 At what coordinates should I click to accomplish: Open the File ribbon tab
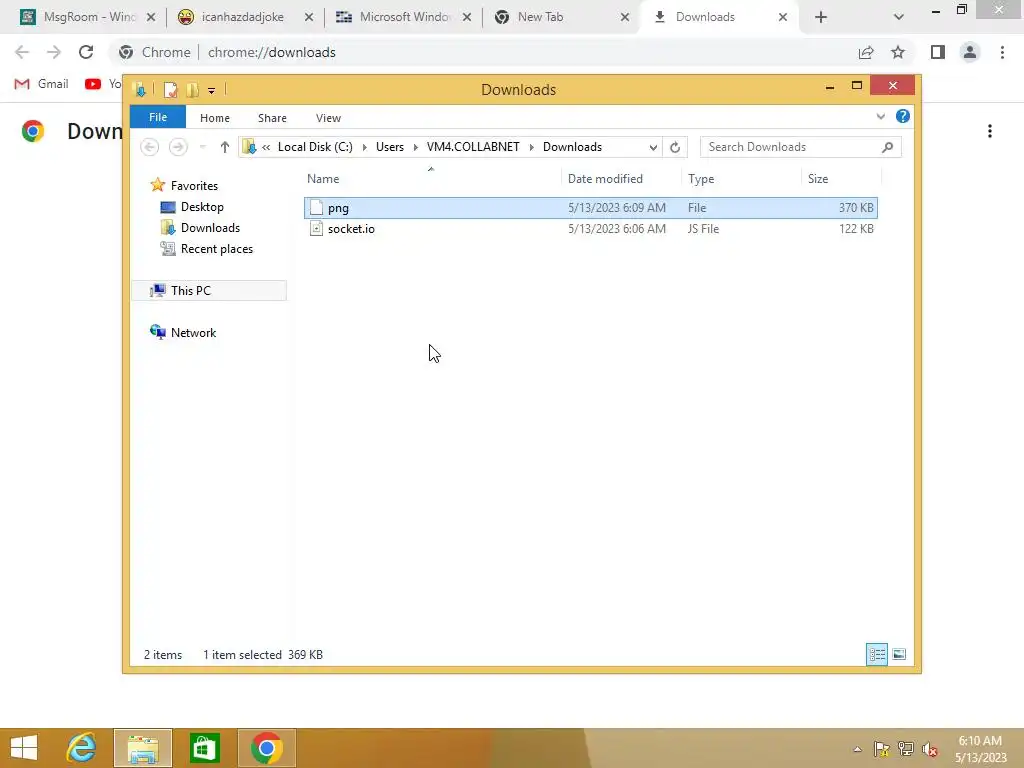coord(158,117)
